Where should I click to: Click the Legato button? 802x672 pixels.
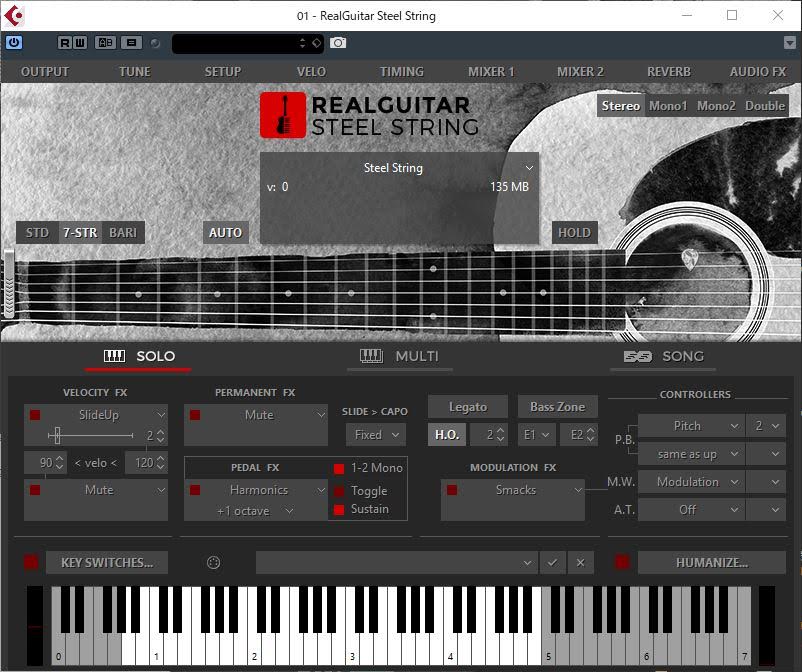coord(468,407)
